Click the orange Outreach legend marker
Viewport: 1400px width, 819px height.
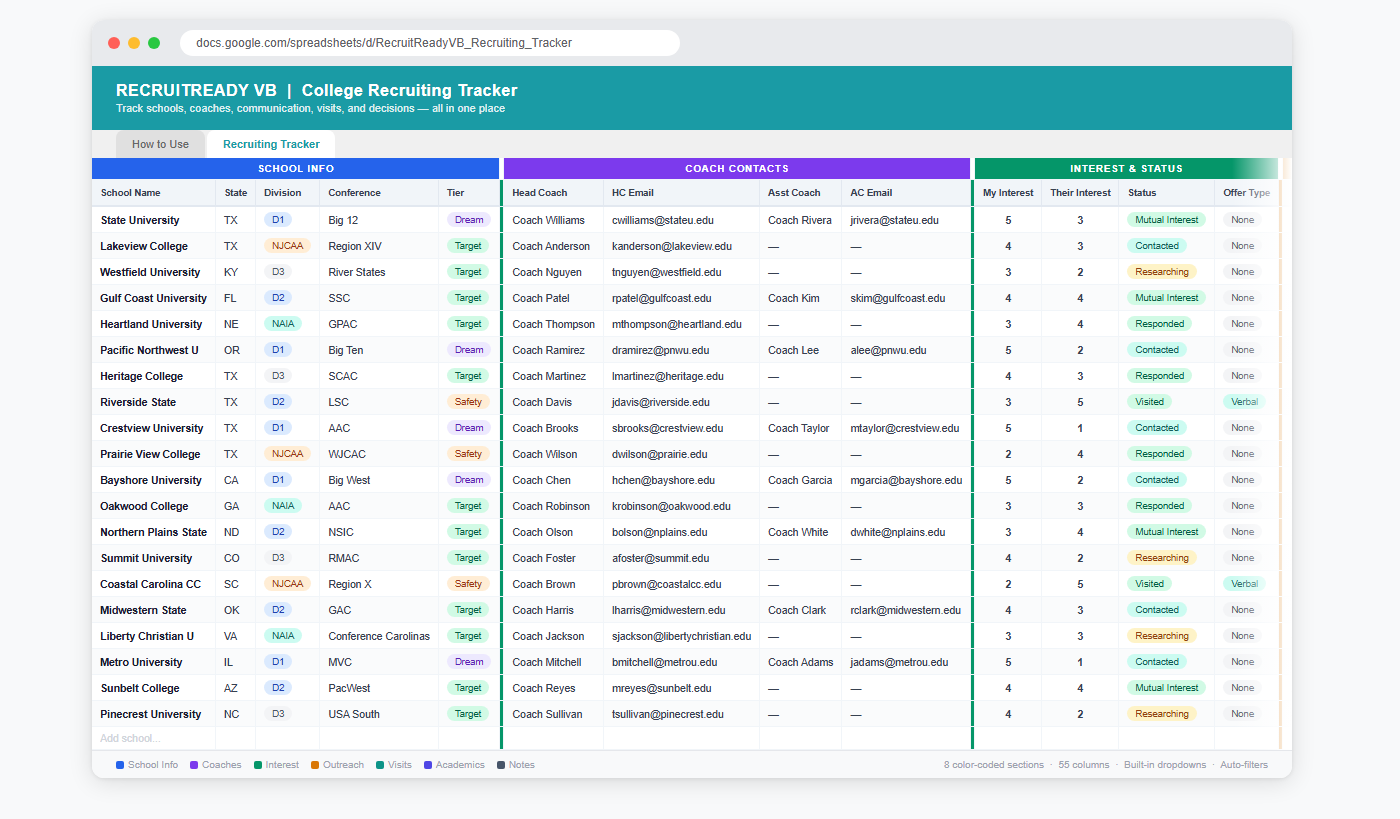click(315, 765)
